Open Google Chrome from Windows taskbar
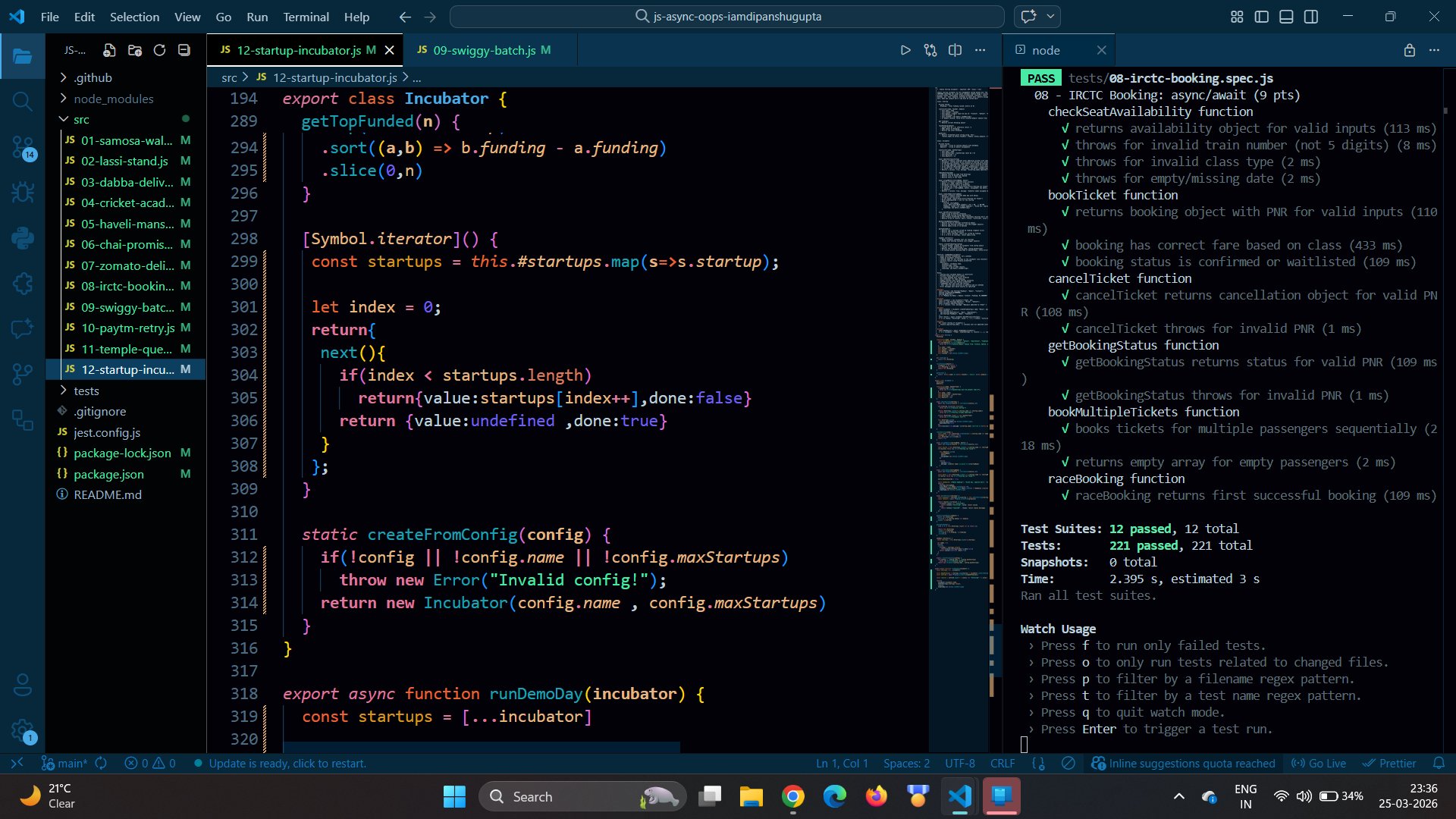 [x=793, y=796]
